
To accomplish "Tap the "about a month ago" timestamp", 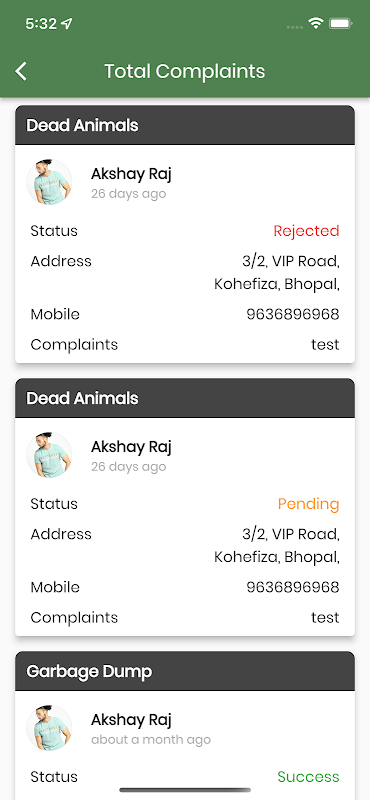I will pyautogui.click(x=151, y=739).
